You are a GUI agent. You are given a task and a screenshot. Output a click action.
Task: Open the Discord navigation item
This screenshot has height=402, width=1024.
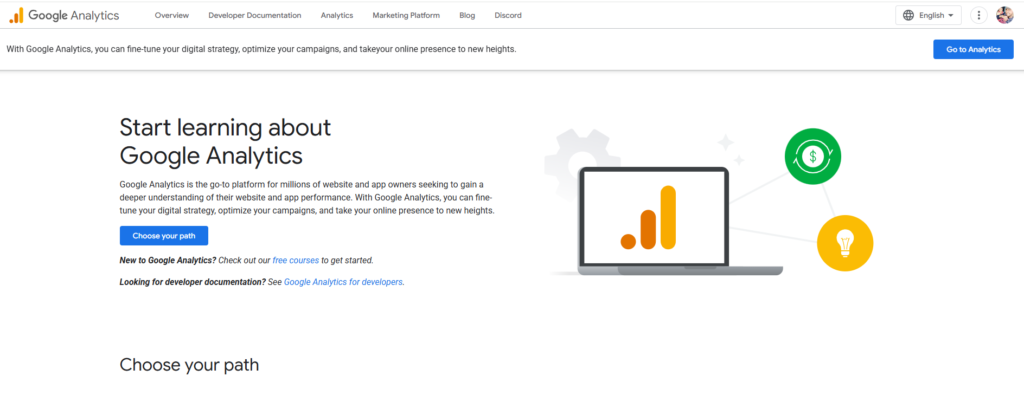pos(507,16)
